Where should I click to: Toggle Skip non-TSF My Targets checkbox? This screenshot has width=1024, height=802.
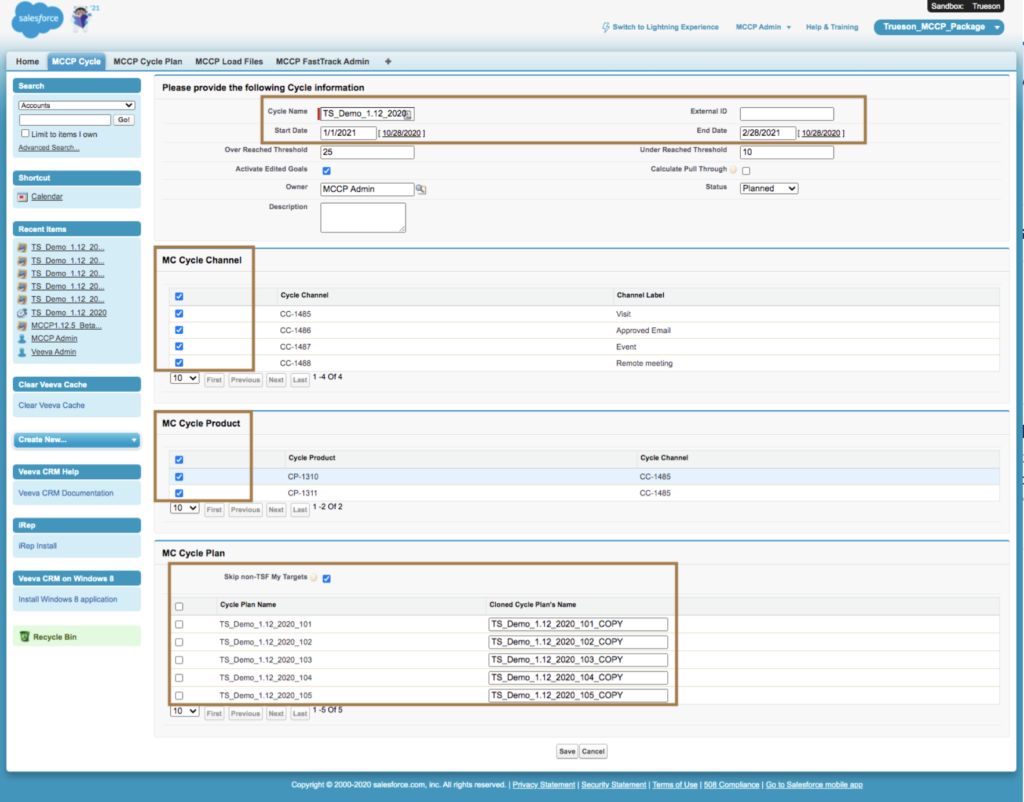pos(327,578)
